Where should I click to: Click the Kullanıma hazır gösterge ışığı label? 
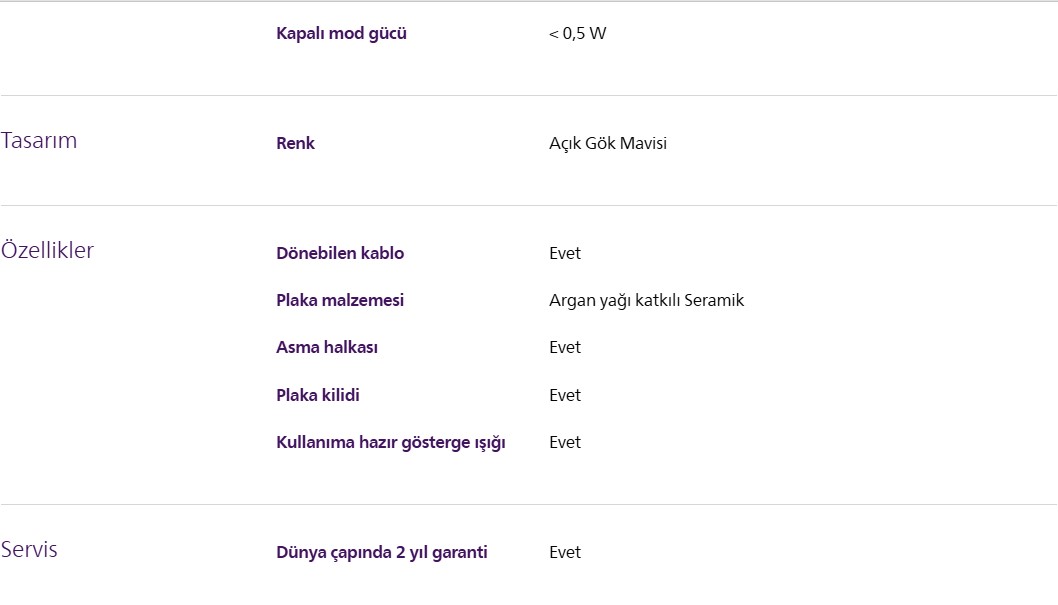click(391, 442)
